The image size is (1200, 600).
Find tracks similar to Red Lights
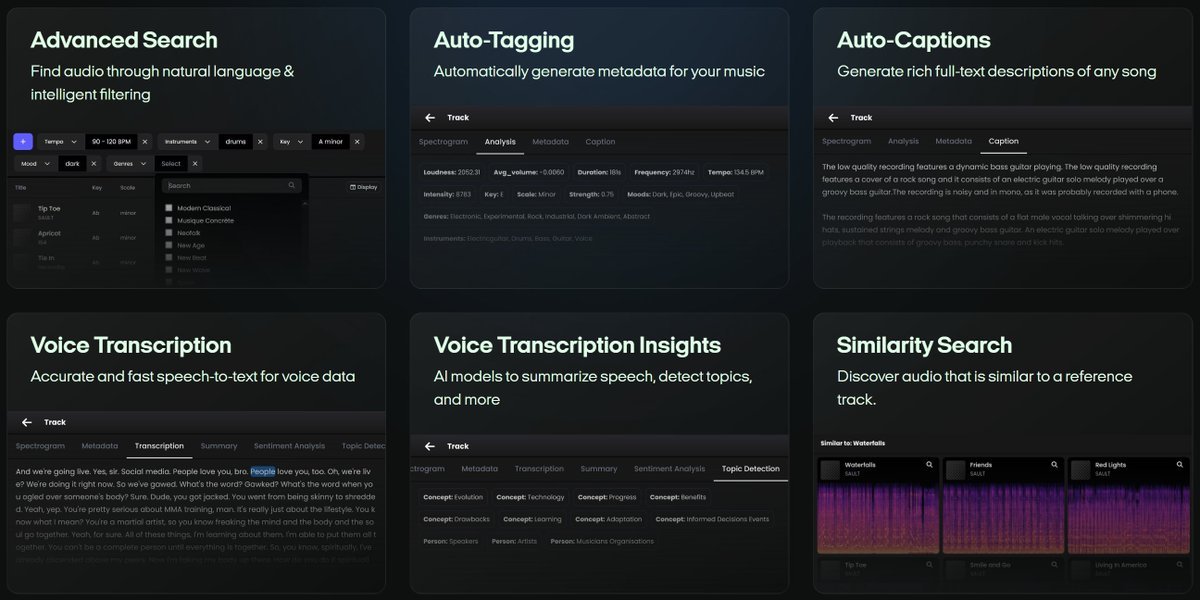coord(1178,465)
